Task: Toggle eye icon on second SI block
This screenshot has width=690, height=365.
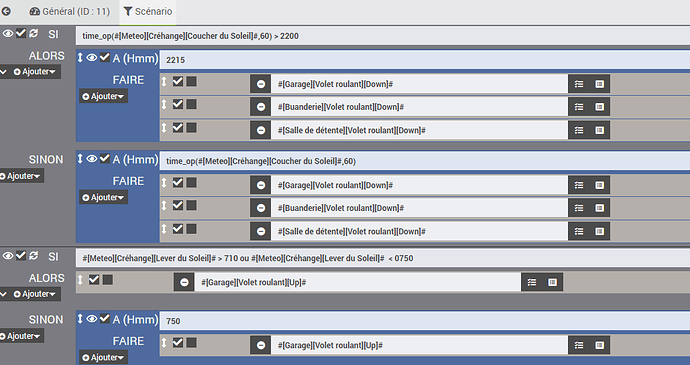Action: (8, 256)
